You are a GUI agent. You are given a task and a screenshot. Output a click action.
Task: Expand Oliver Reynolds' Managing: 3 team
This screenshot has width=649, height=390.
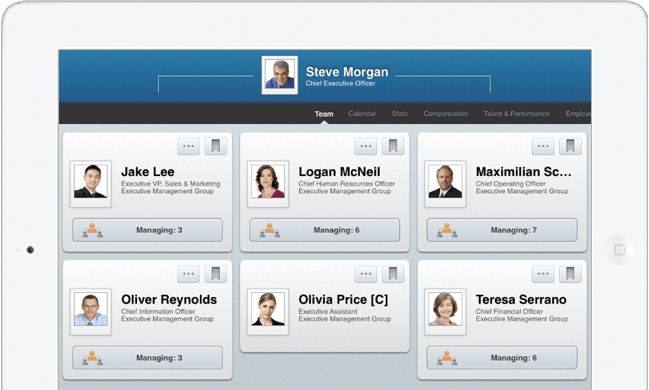pos(147,358)
